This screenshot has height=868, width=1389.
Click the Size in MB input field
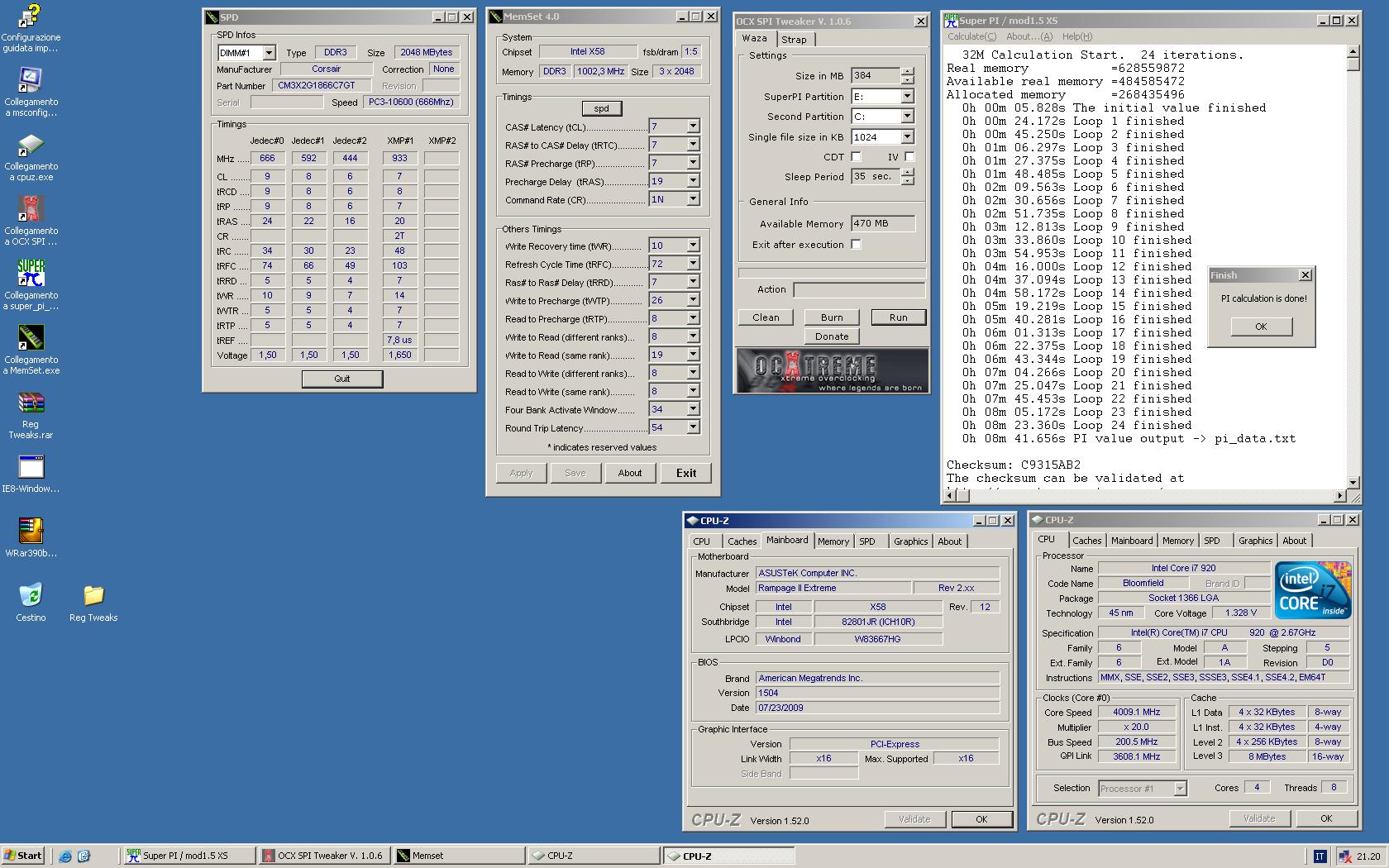[x=875, y=76]
